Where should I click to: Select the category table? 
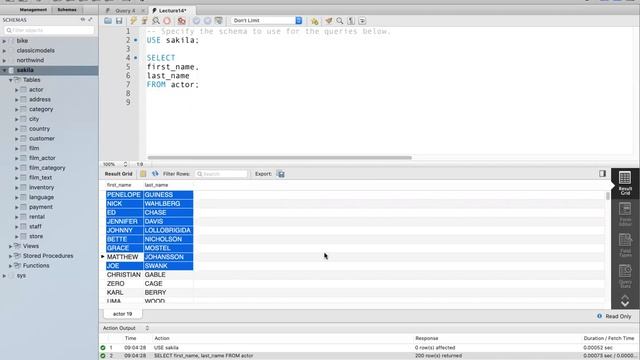pos(41,109)
